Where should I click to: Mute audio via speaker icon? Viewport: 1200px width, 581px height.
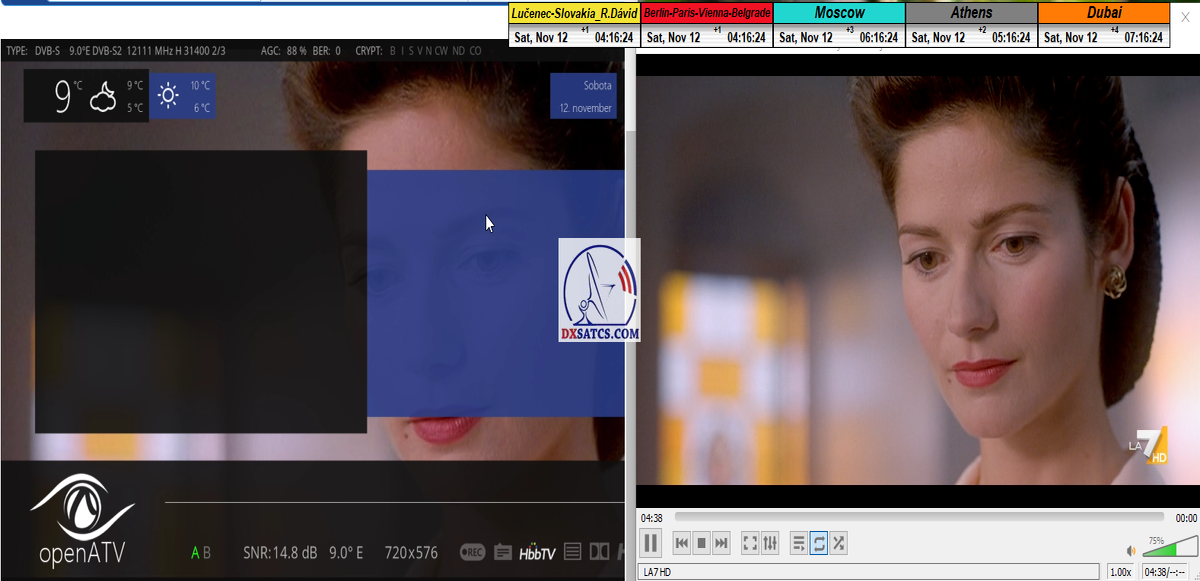[1131, 550]
